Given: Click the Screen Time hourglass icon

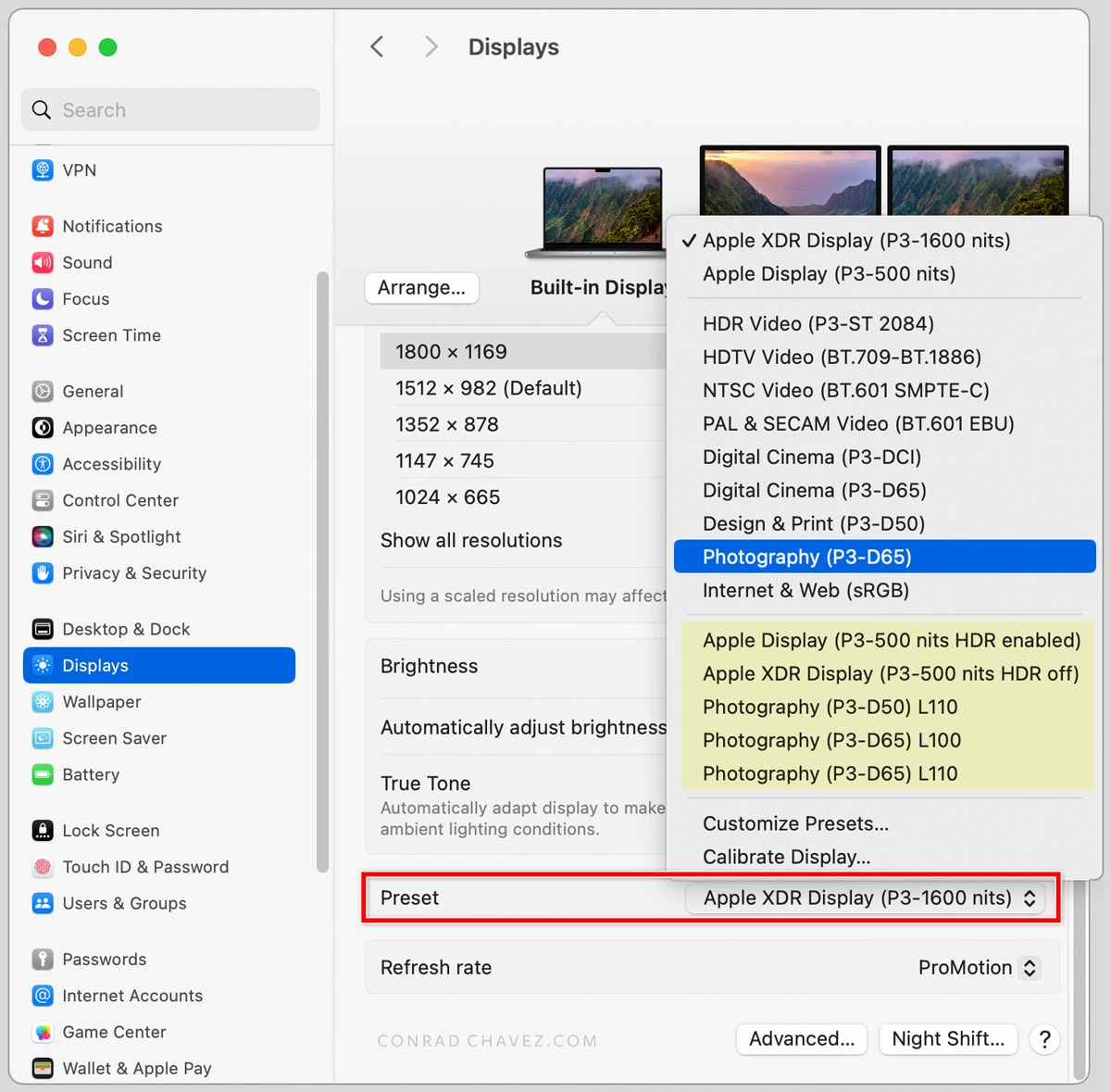Looking at the screenshot, I should (x=43, y=335).
